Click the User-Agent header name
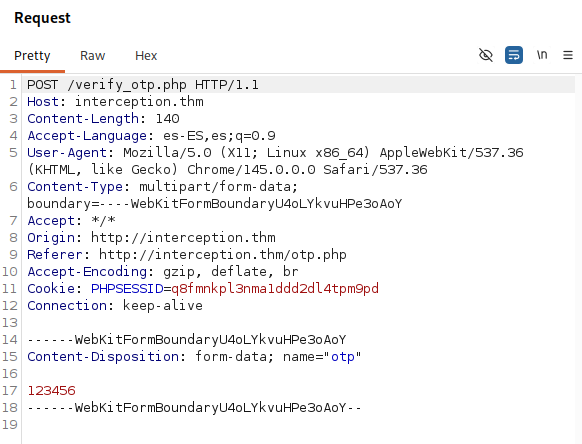The height and width of the screenshot is (444, 582). click(67, 153)
